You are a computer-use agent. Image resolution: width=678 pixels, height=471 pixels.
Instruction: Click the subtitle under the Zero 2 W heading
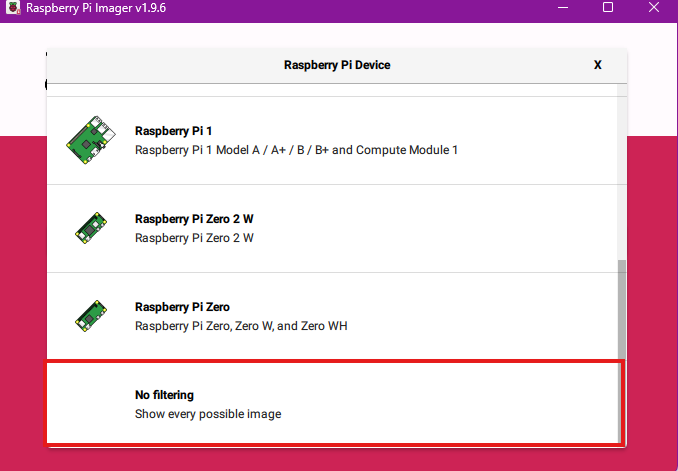[x=194, y=238]
